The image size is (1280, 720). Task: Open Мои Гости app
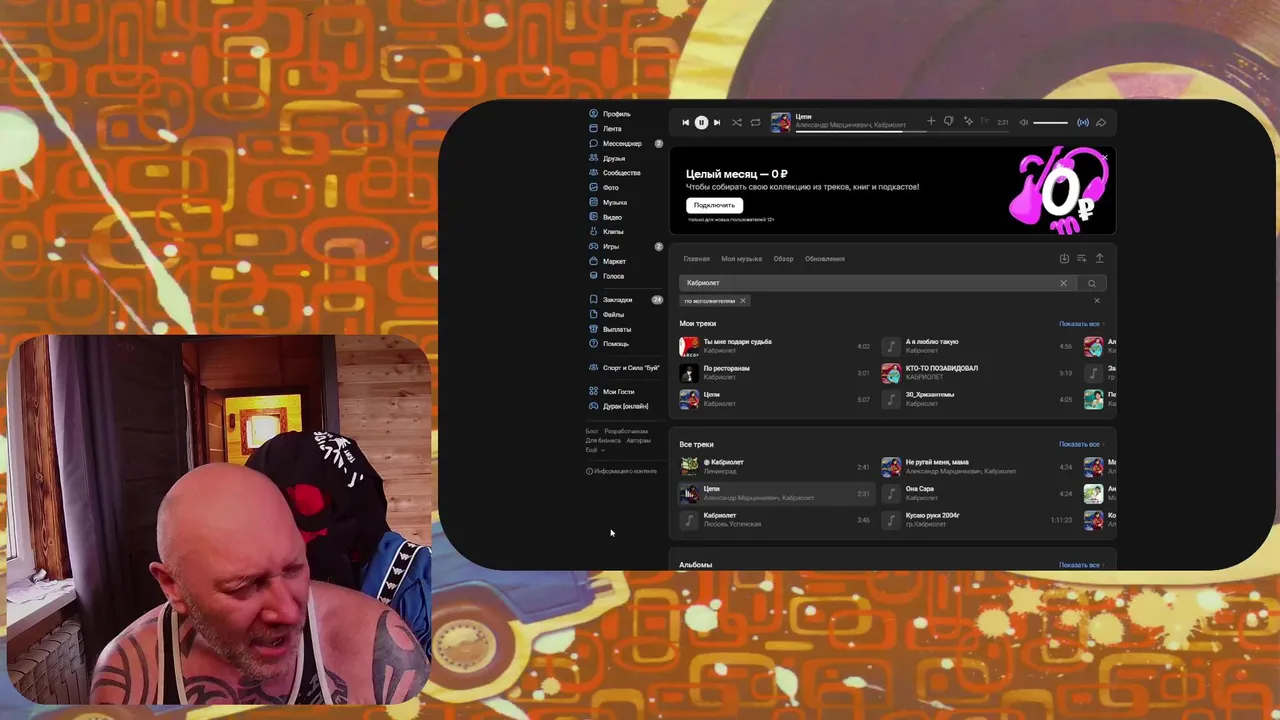point(612,392)
